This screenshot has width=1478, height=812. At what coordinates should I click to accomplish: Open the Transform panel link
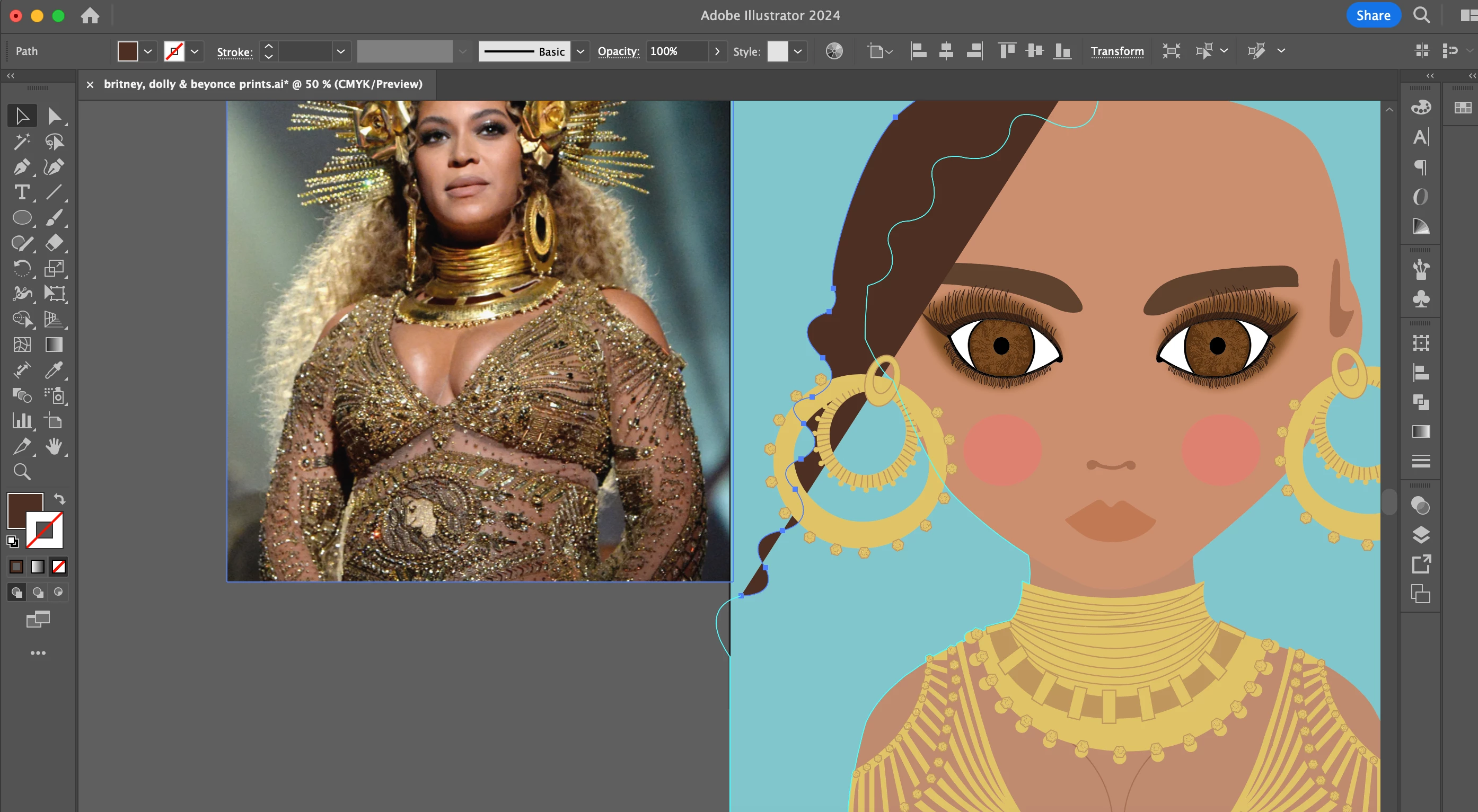[x=1116, y=51]
